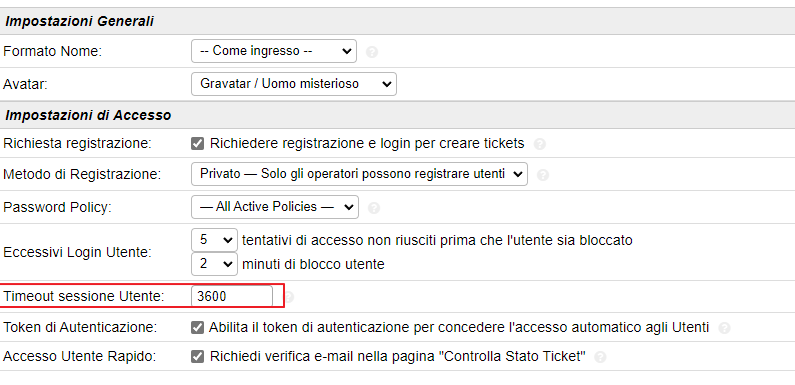Click the Eccessivi Login Utente label
This screenshot has width=795, height=385.
77,252
